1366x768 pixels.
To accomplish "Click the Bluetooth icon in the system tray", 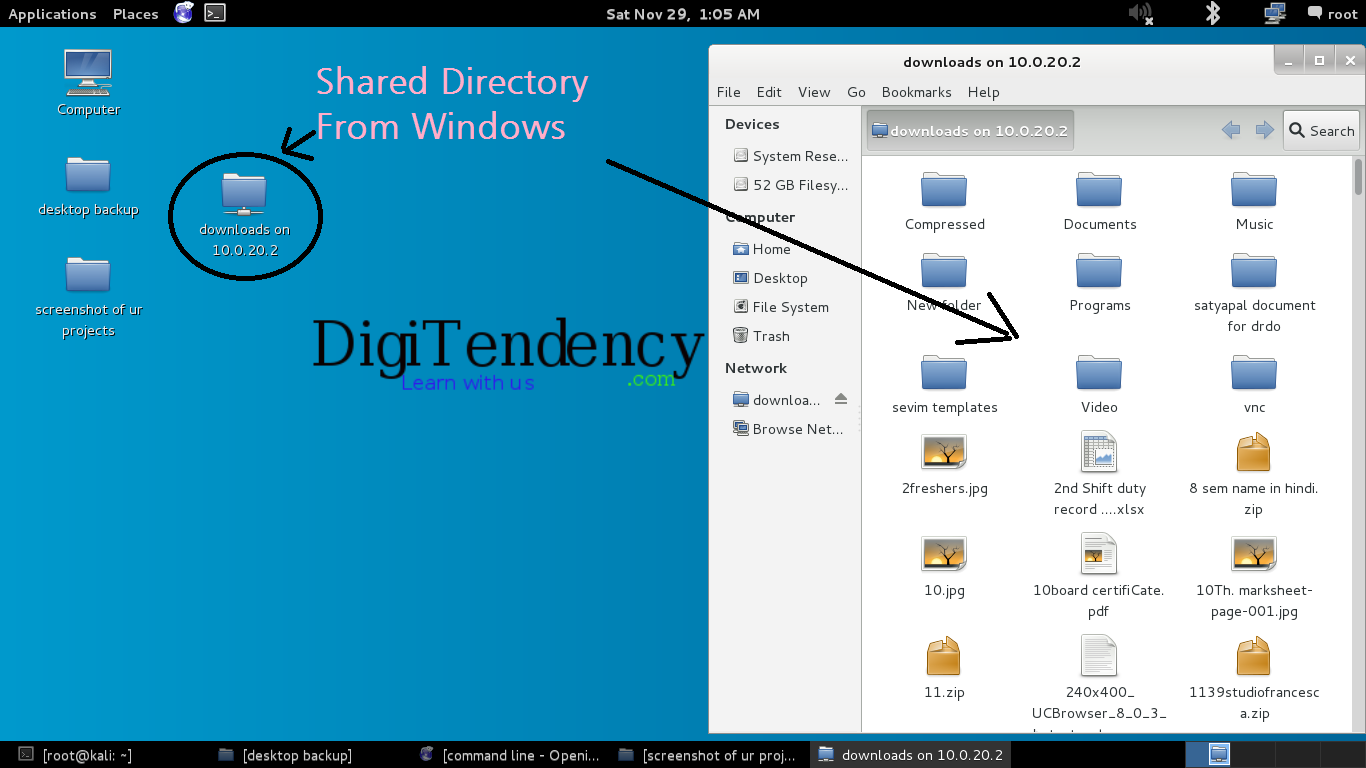I will click(1212, 13).
